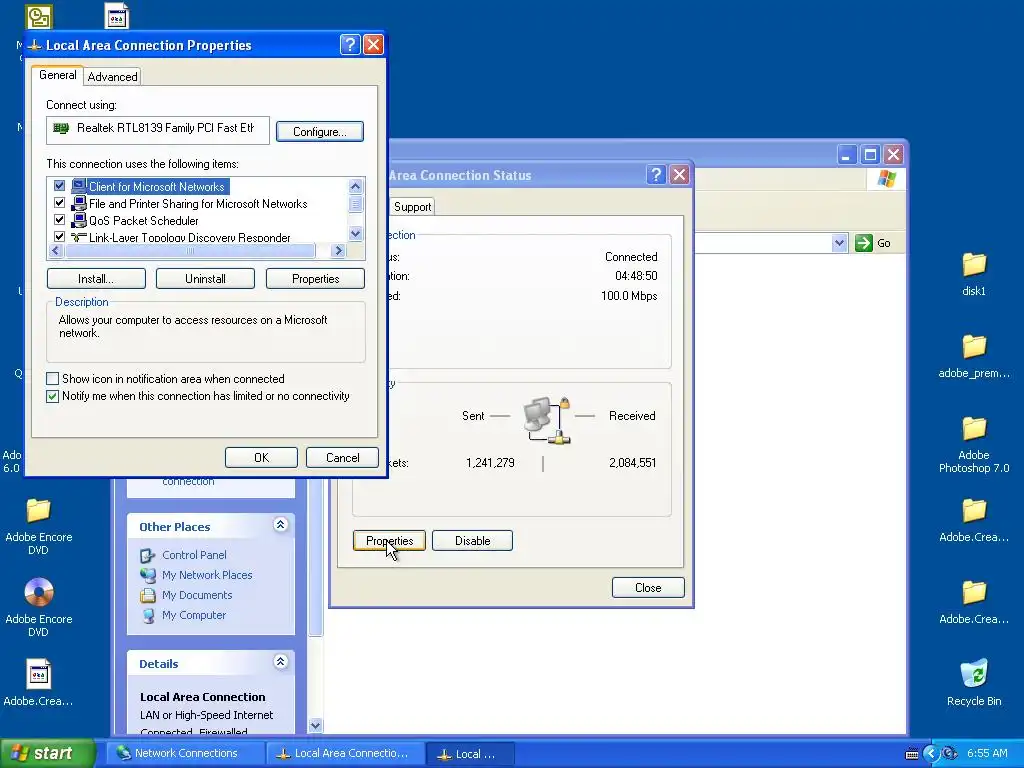Click components list scroll down arrow
This screenshot has width=1024, height=768.
[x=355, y=233]
